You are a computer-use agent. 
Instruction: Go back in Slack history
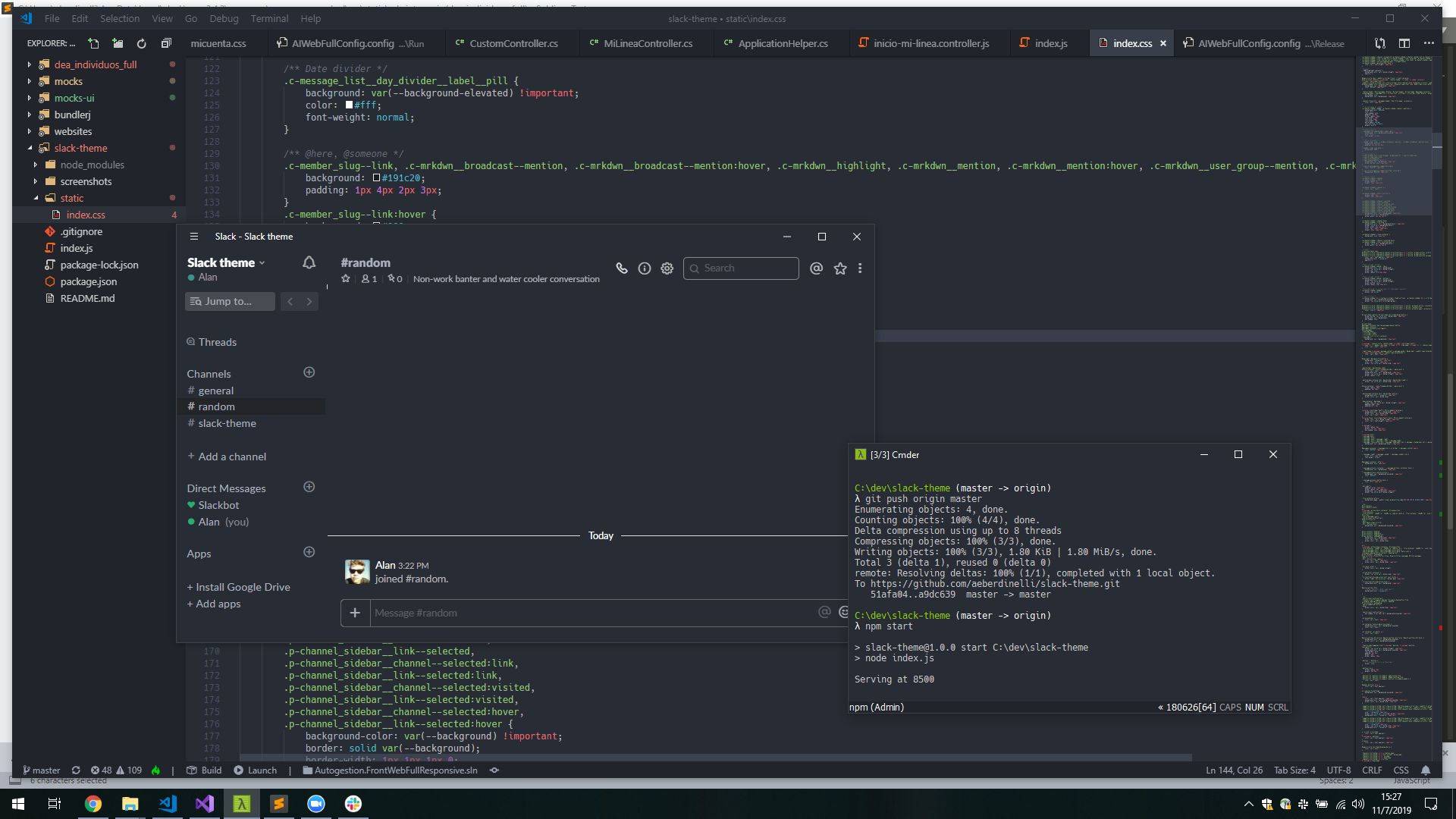290,302
